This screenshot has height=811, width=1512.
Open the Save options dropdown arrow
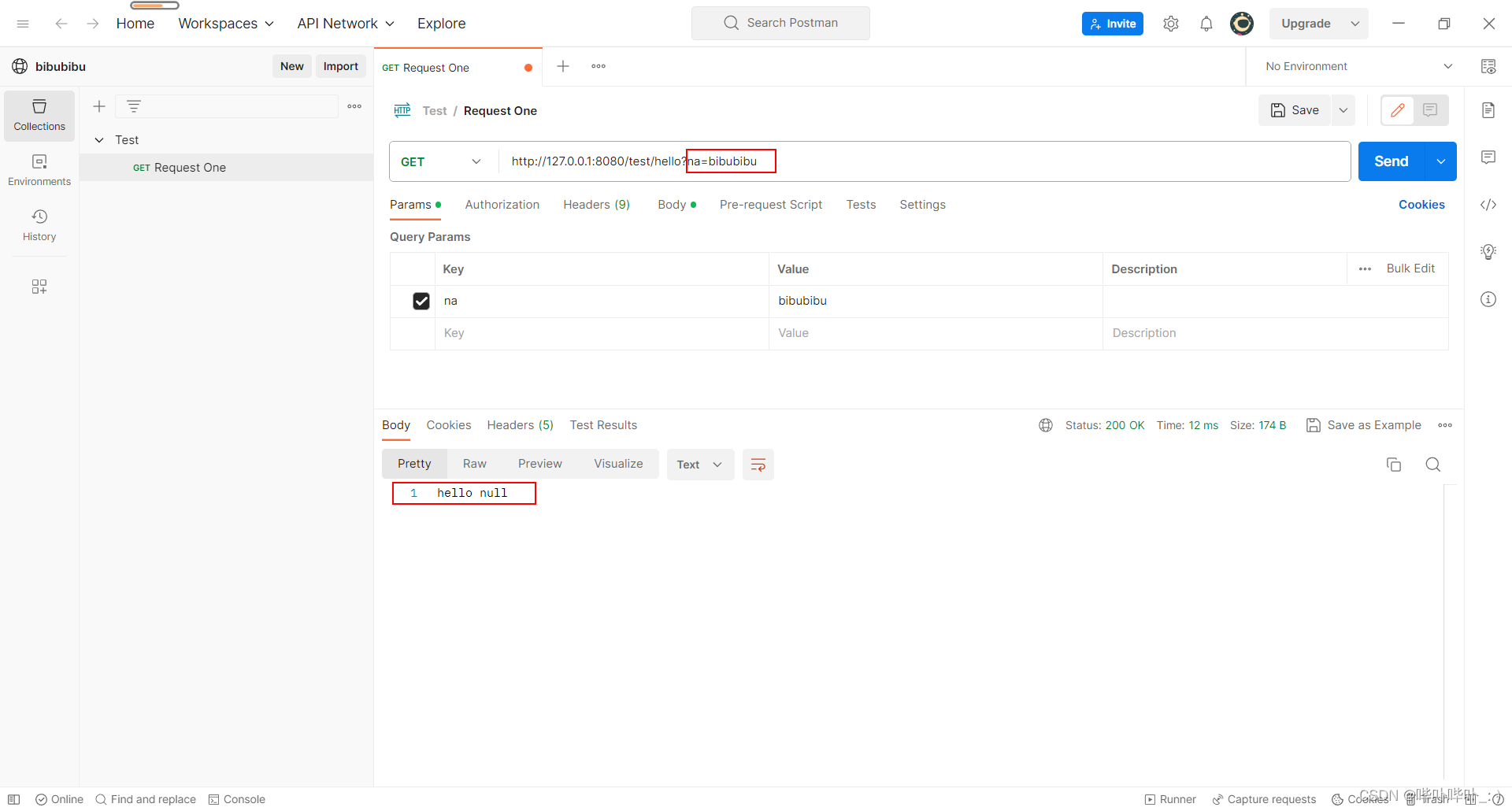pos(1343,110)
